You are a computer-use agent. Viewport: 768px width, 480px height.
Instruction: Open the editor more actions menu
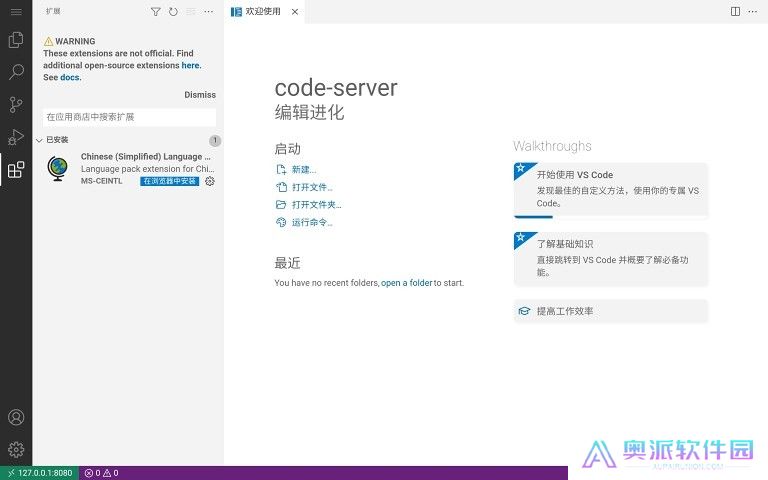753,11
